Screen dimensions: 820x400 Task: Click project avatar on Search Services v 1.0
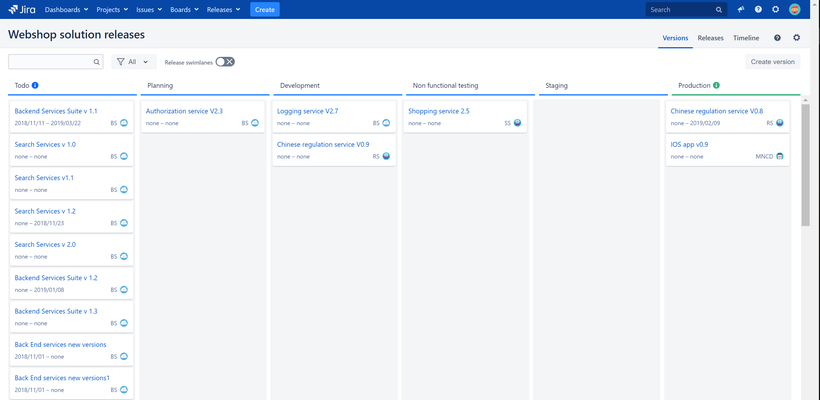pos(124,156)
